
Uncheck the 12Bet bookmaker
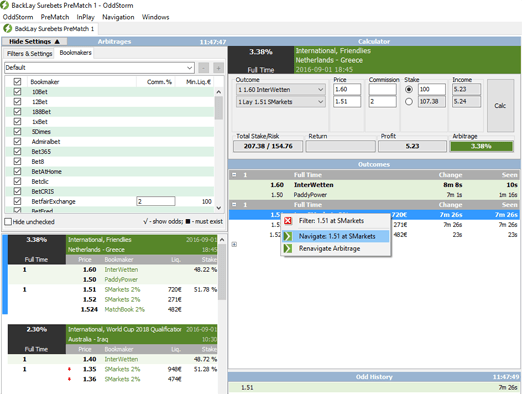coord(17,102)
